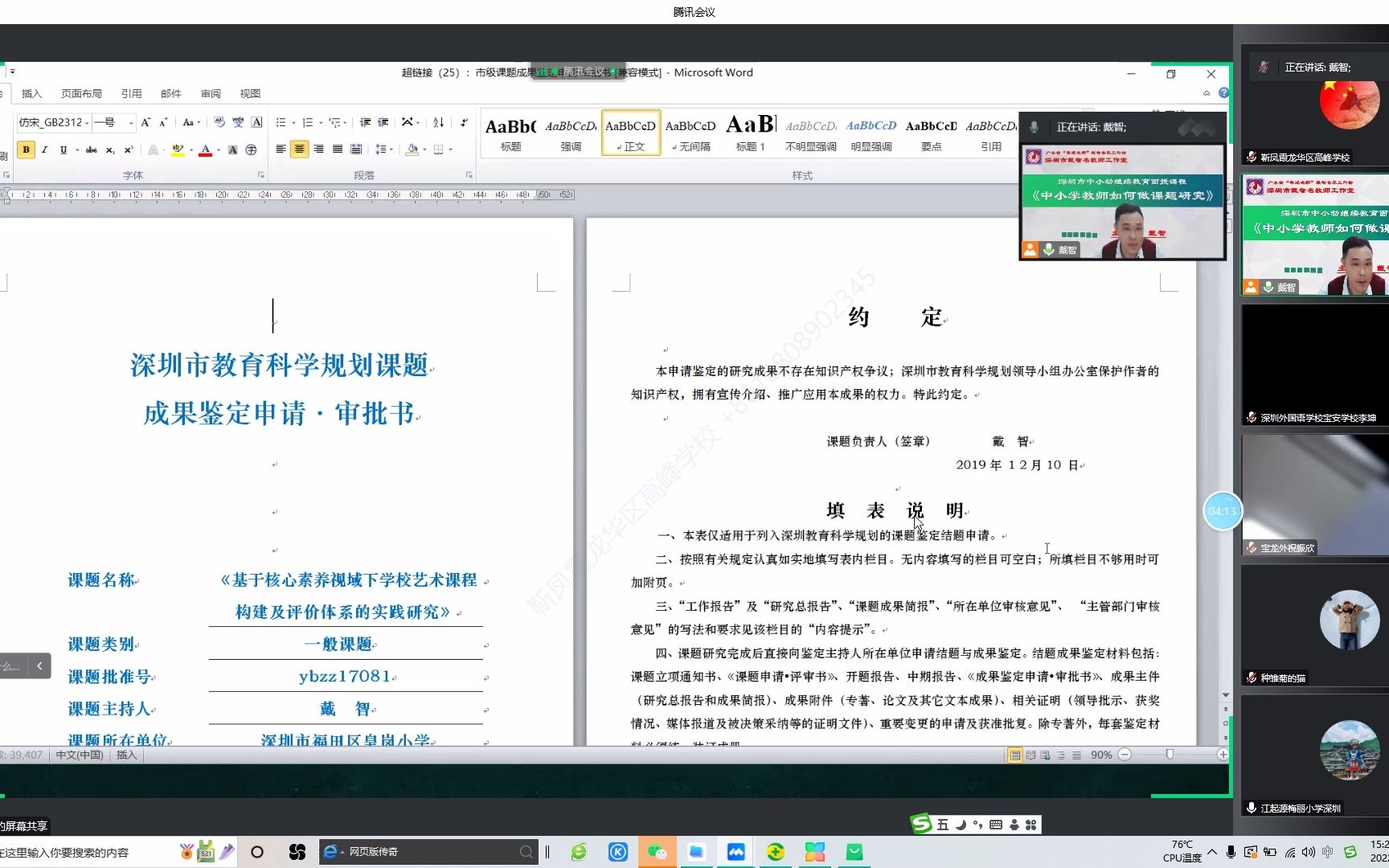Viewport: 1389px width, 868px height.
Task: Click the Character Shading icon
Action: (232, 149)
